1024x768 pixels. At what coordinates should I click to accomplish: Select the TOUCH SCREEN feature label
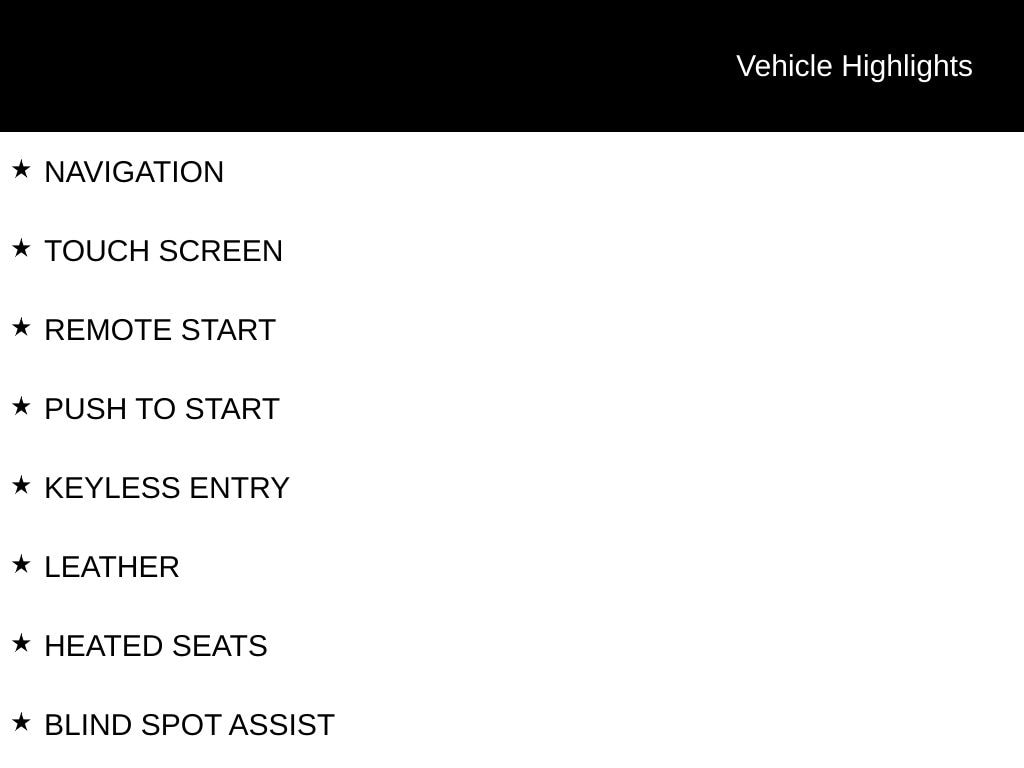(163, 251)
